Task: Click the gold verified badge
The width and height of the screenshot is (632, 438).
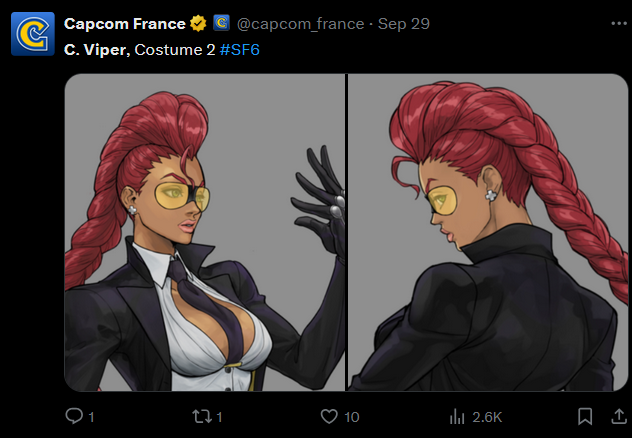Action: click(198, 23)
